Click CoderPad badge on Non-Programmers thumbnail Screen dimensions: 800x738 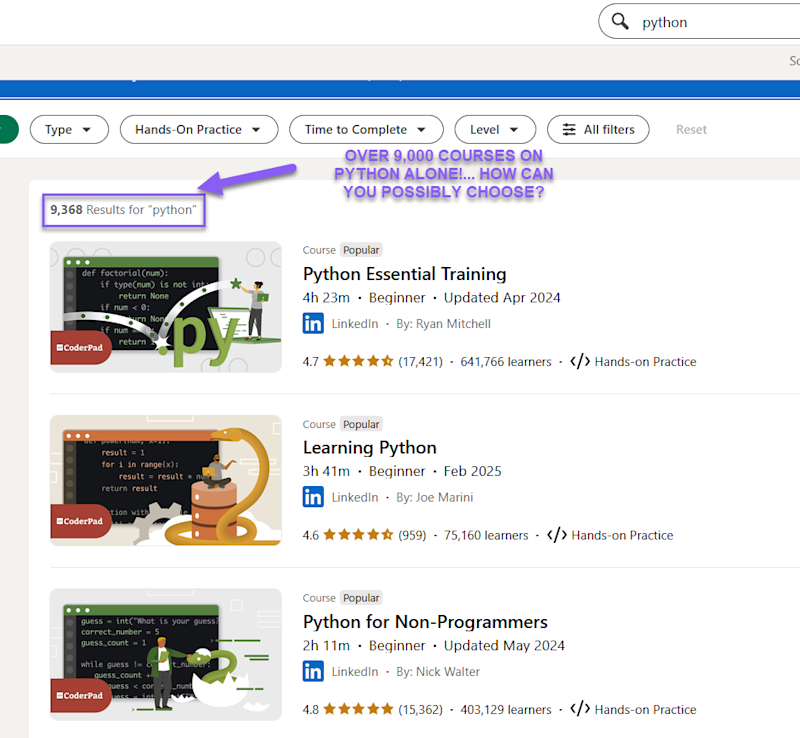81,695
